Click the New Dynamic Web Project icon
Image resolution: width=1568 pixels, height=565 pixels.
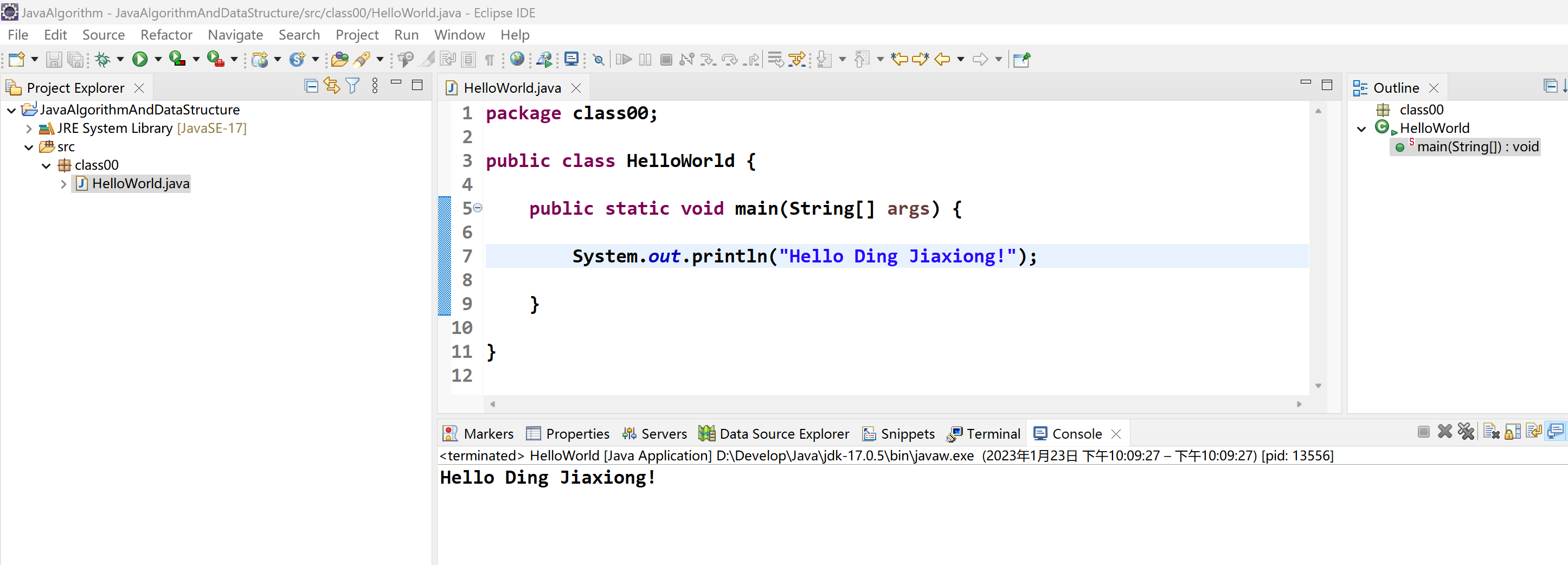(260, 59)
